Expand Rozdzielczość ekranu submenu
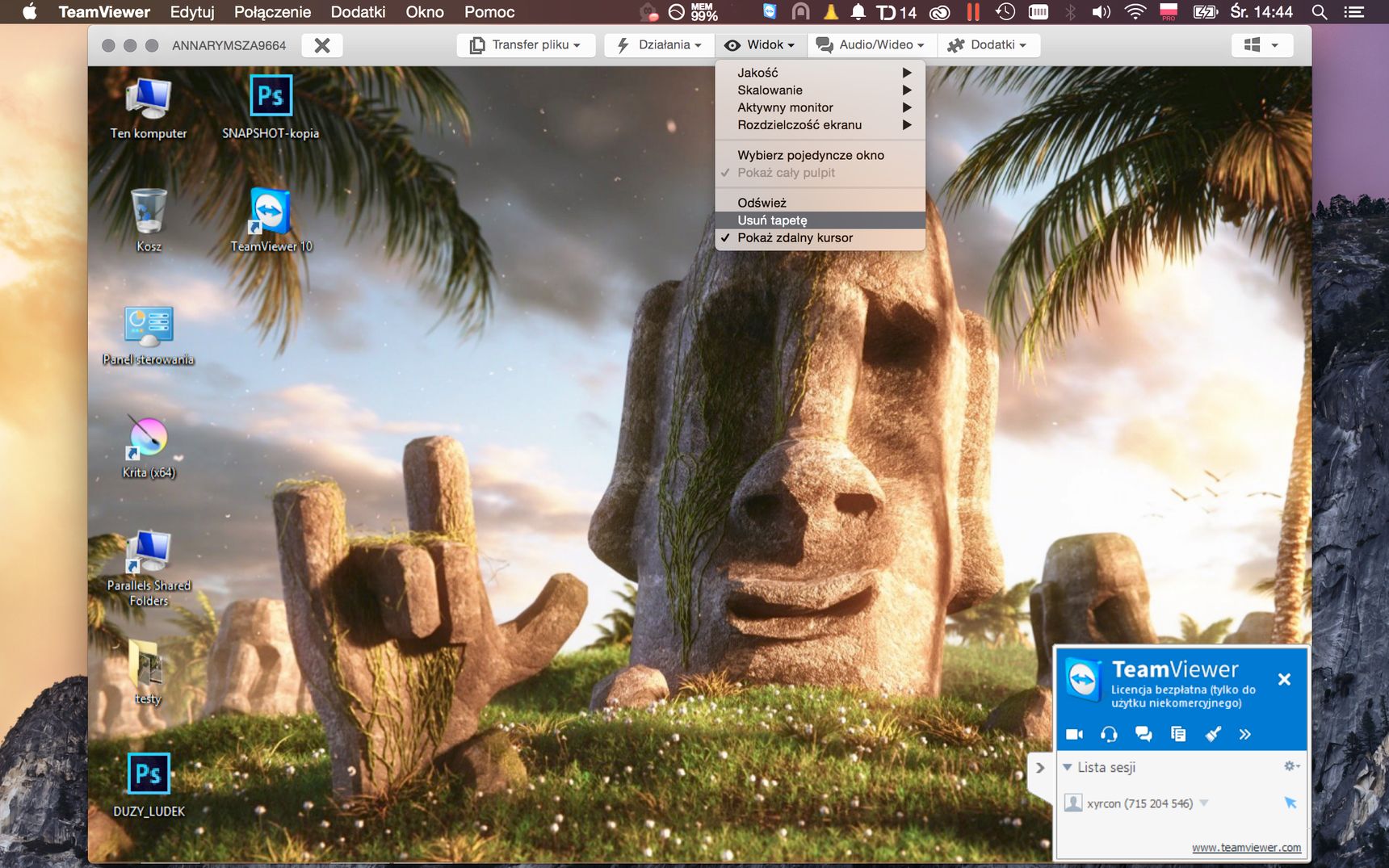The image size is (1389, 868). 820,125
